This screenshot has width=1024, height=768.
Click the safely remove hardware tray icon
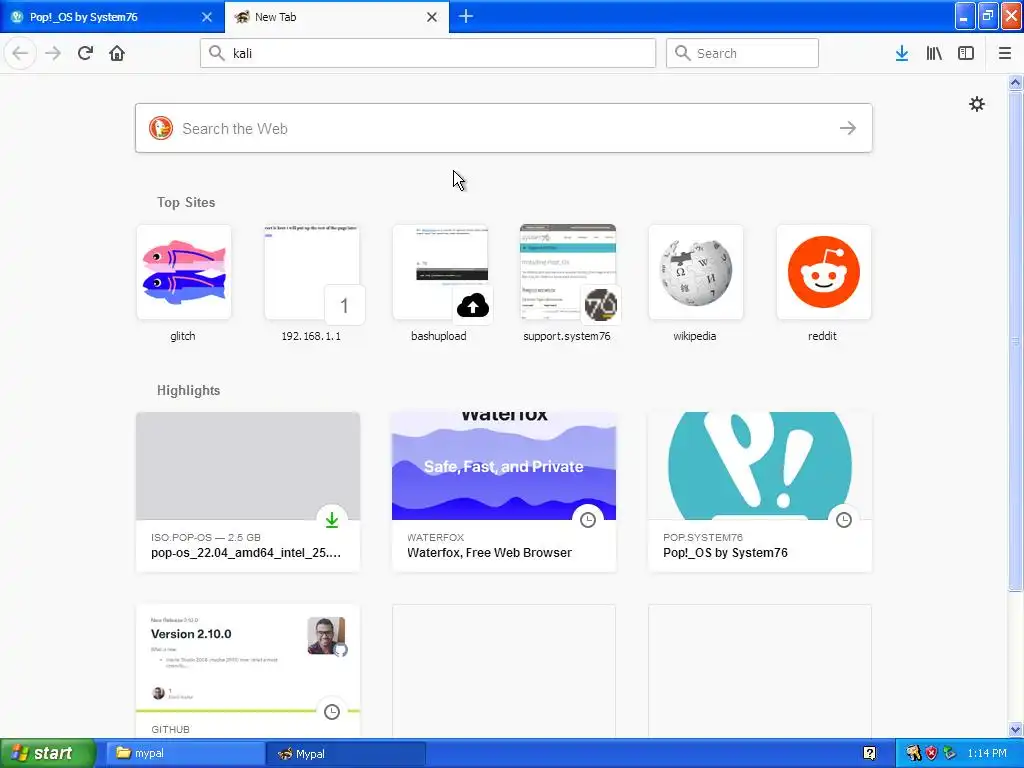[950, 753]
